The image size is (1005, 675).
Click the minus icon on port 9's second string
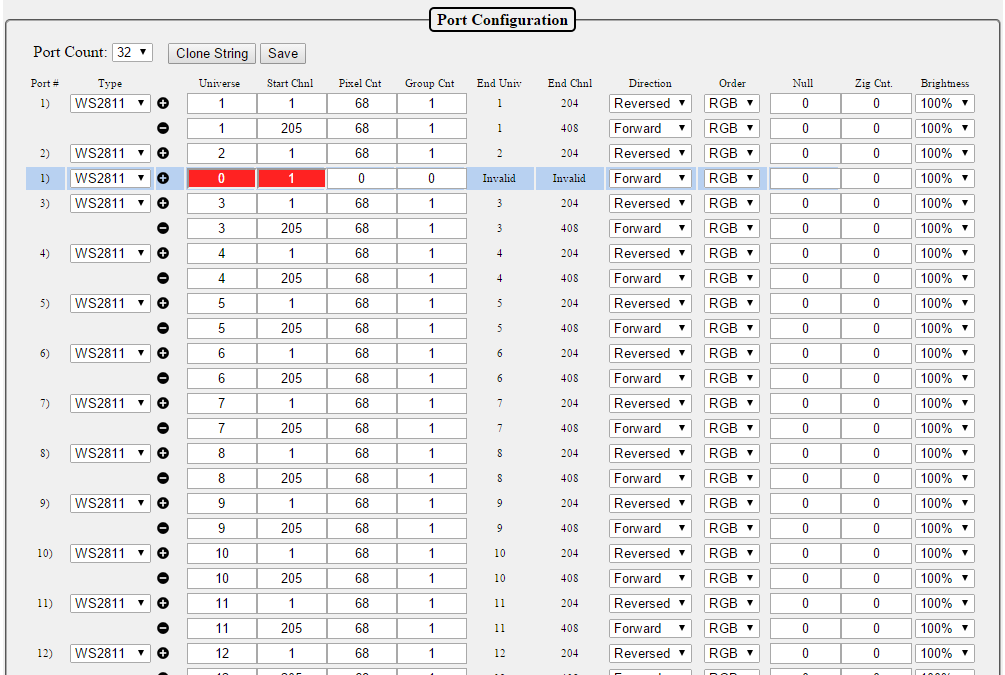163,528
